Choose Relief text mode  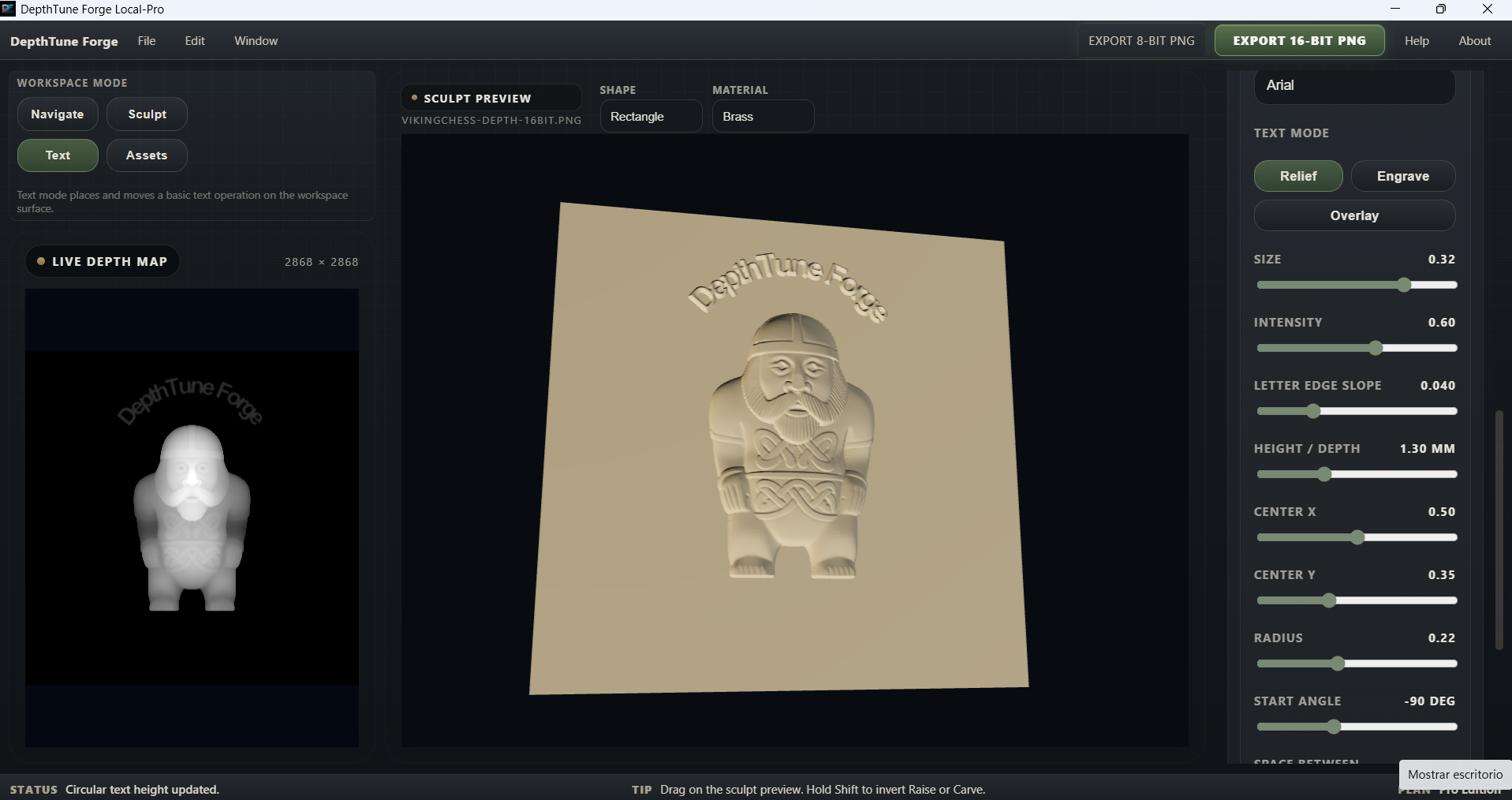pos(1298,176)
